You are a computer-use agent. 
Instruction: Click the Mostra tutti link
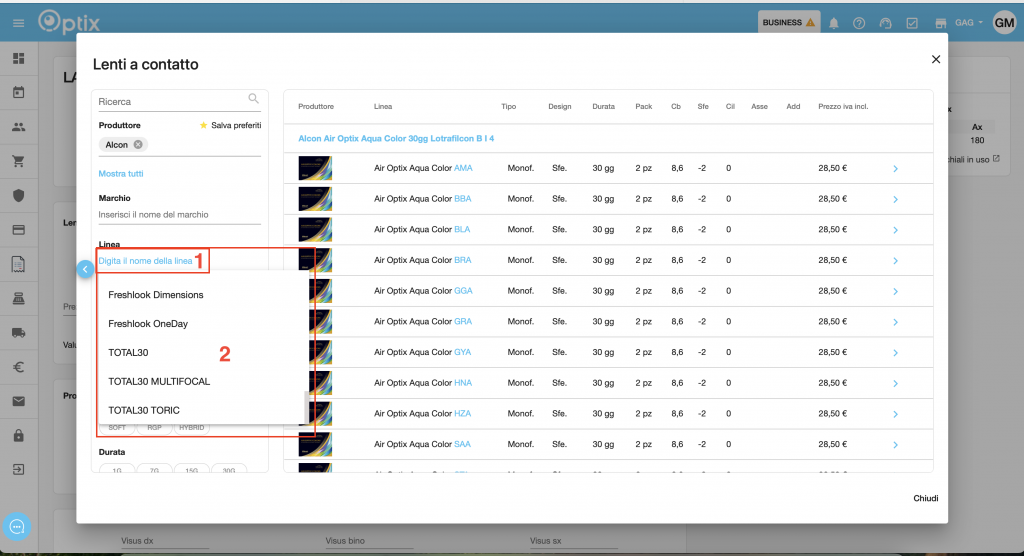[121, 174]
